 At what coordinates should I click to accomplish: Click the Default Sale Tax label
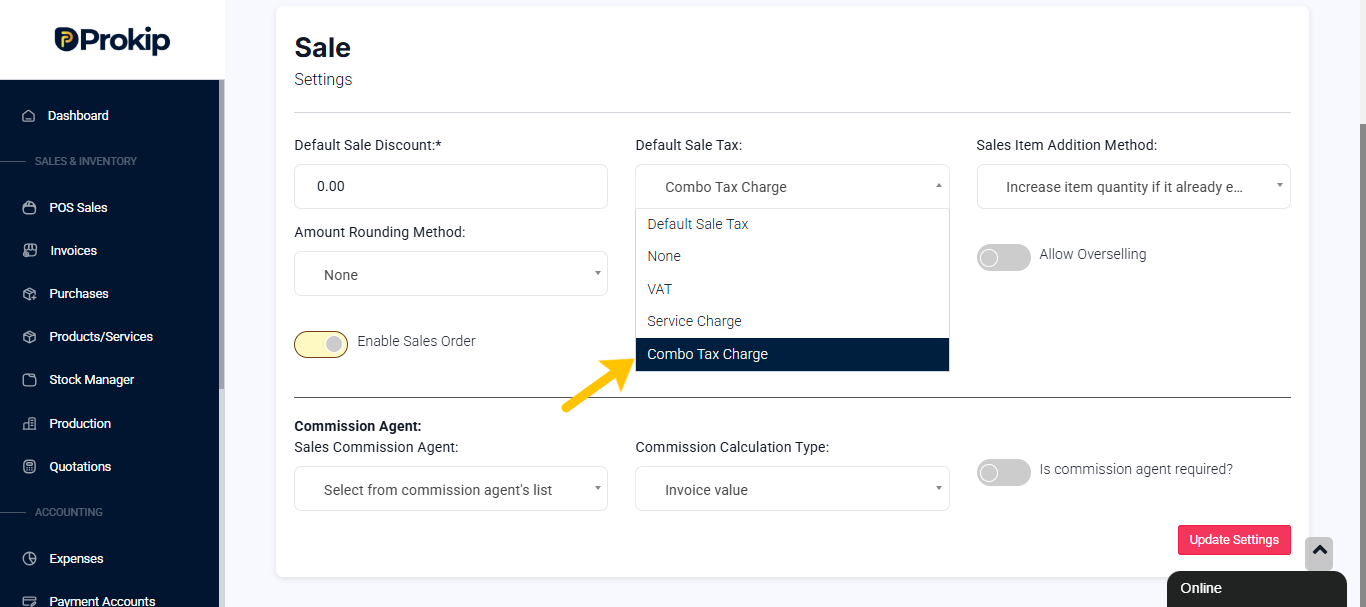tap(689, 145)
